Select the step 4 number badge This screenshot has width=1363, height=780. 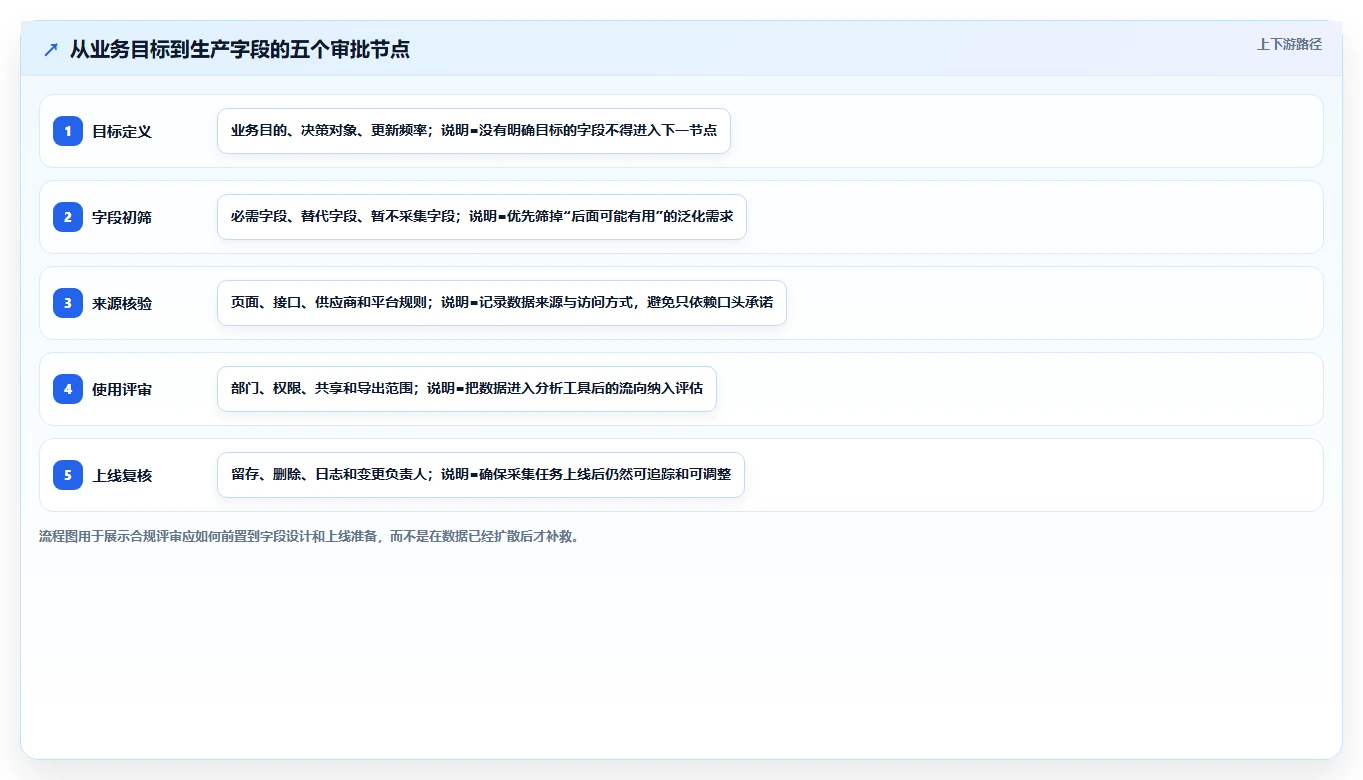click(68, 389)
